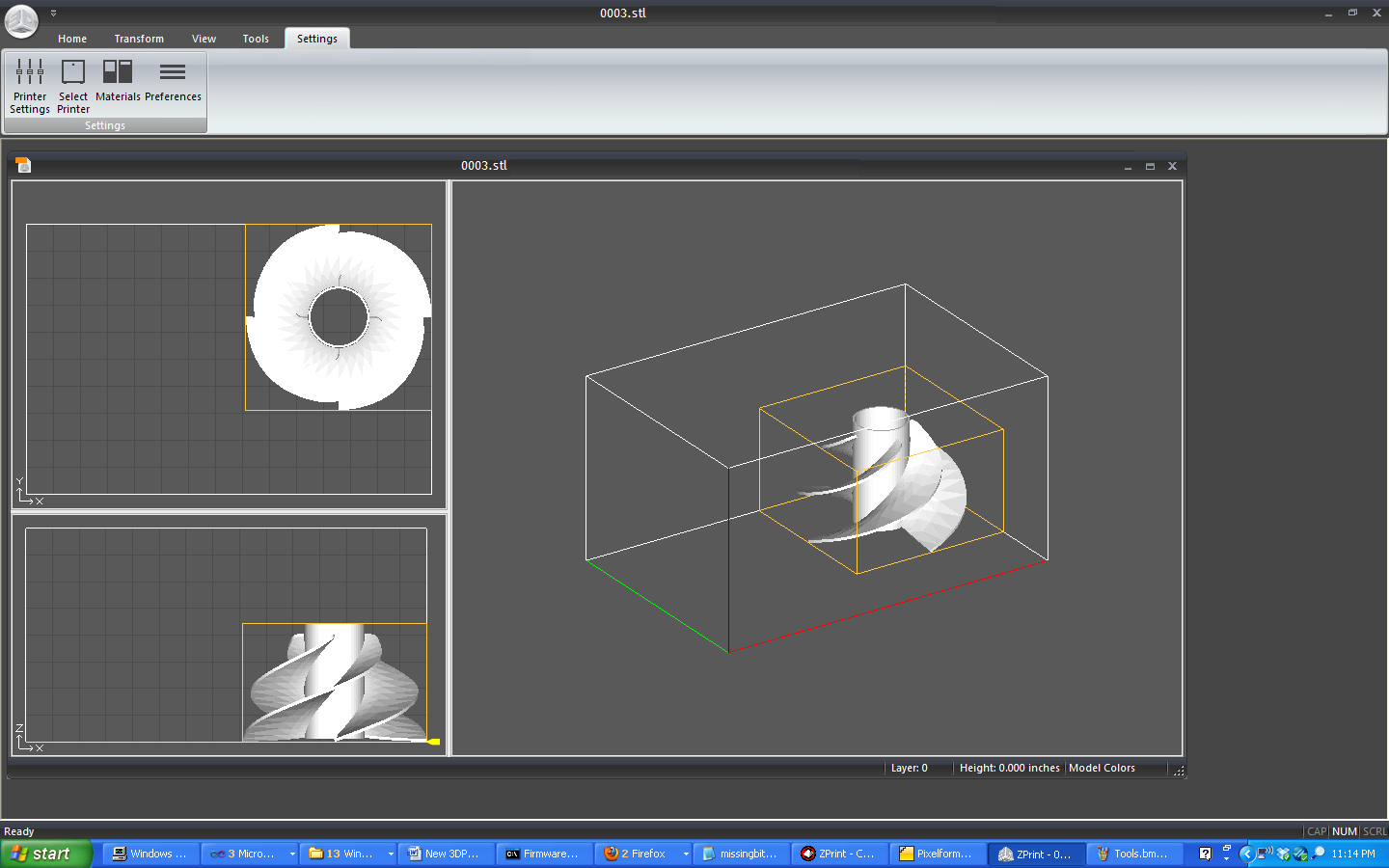Expand the '13 Win...' taskbar group arrow
The width and height of the screenshot is (1389, 868).
point(391,854)
